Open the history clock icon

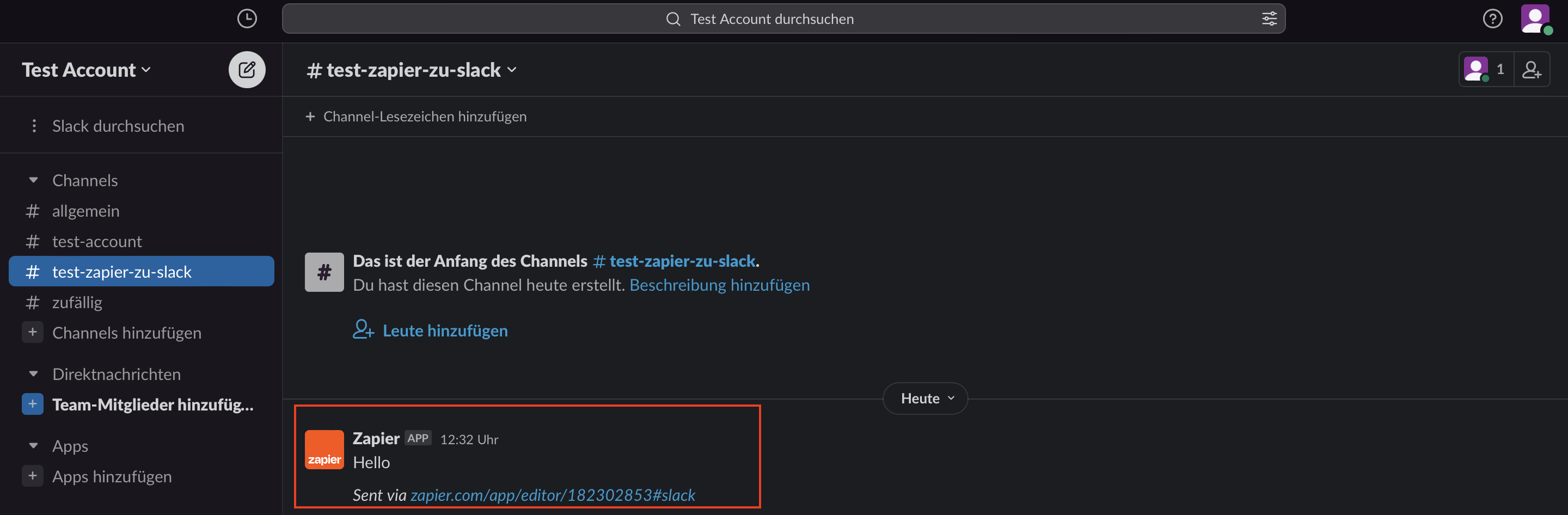[247, 19]
